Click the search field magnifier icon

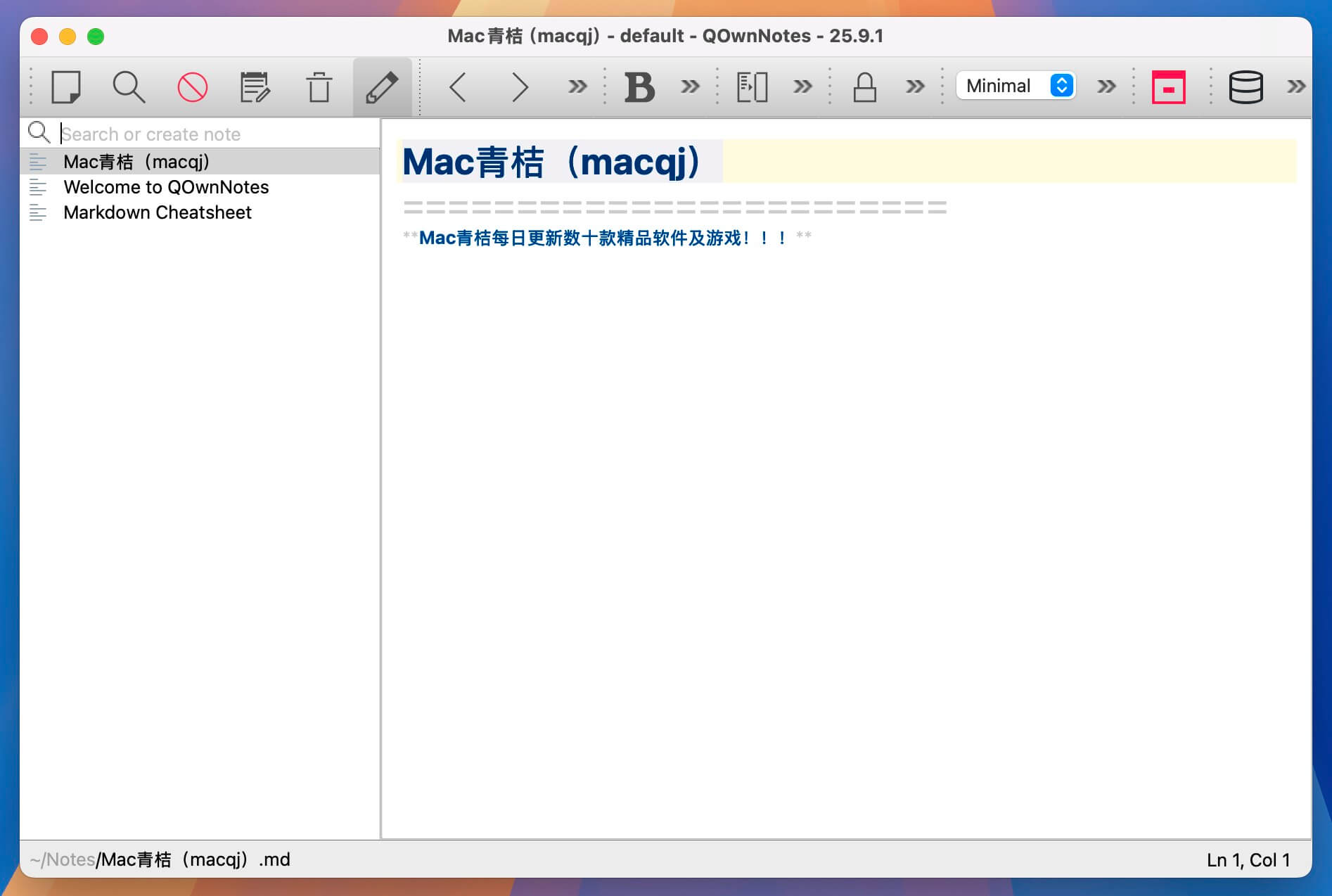[39, 132]
